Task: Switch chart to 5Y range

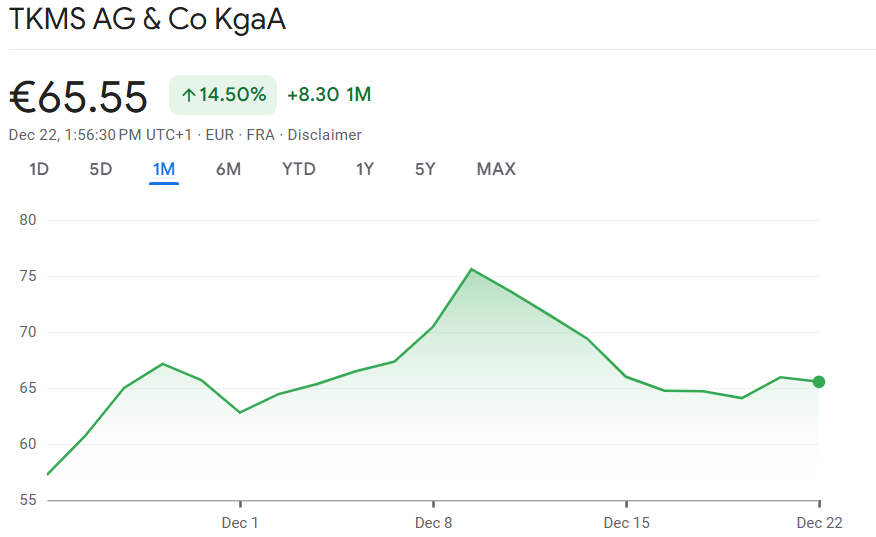Action: point(425,169)
